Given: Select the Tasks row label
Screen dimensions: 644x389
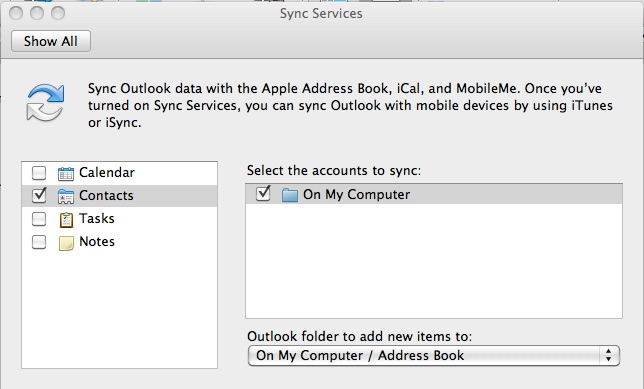Looking at the screenshot, I should click(97, 219).
